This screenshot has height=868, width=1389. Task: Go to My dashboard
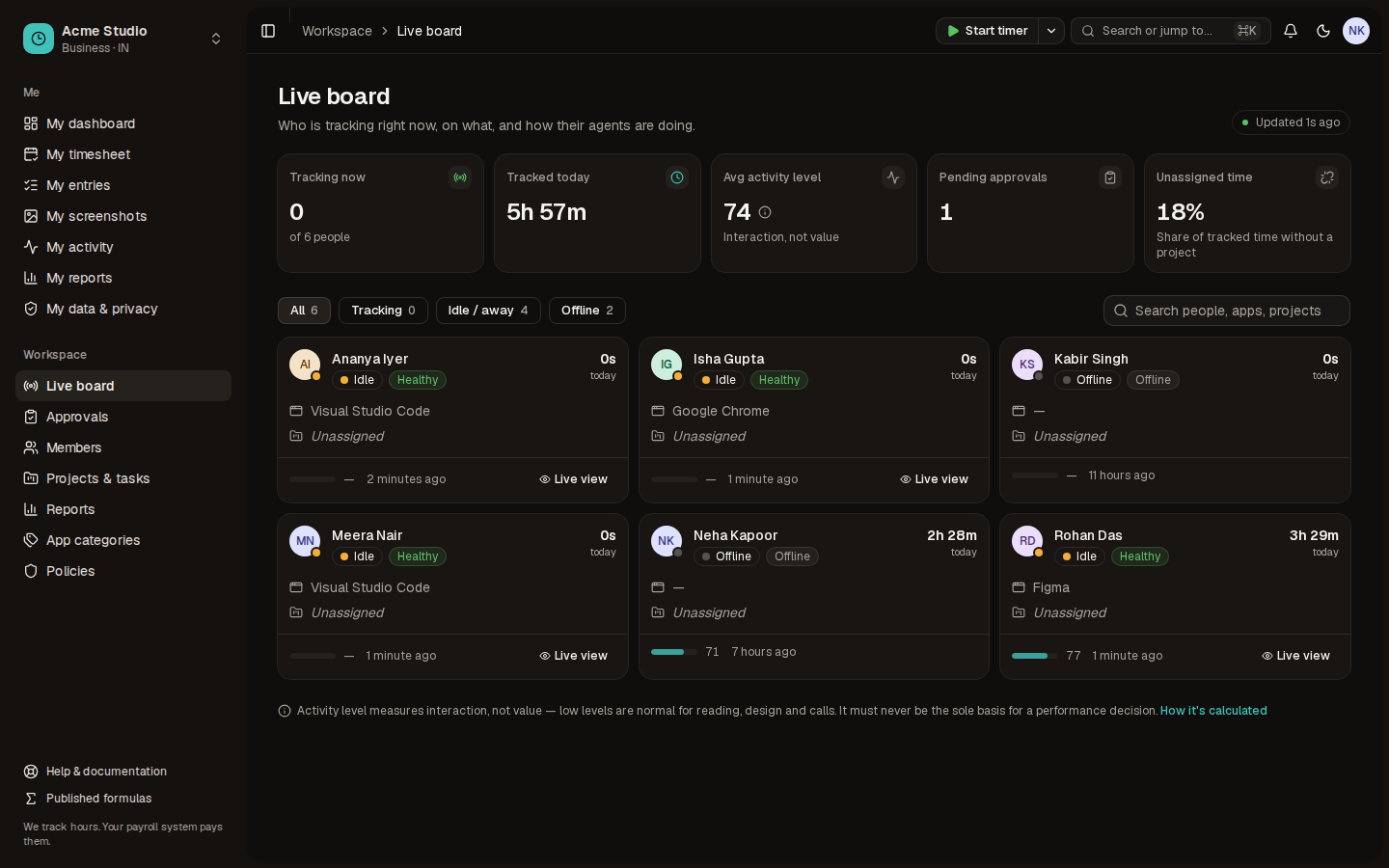click(x=123, y=123)
